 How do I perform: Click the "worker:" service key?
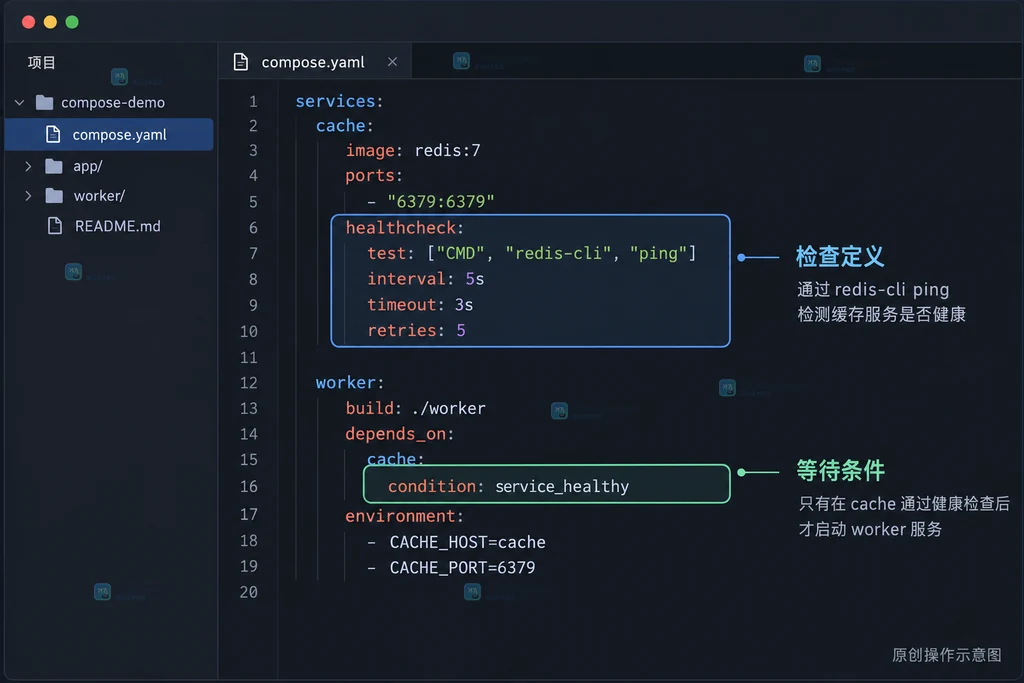point(350,383)
